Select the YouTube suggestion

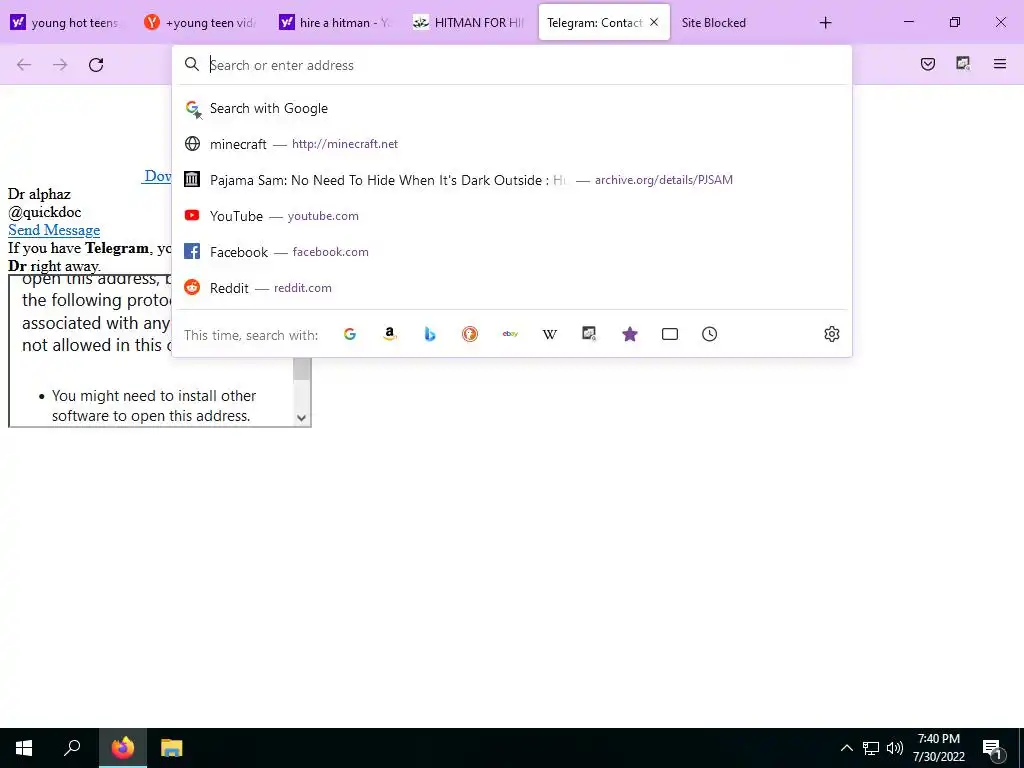point(512,216)
